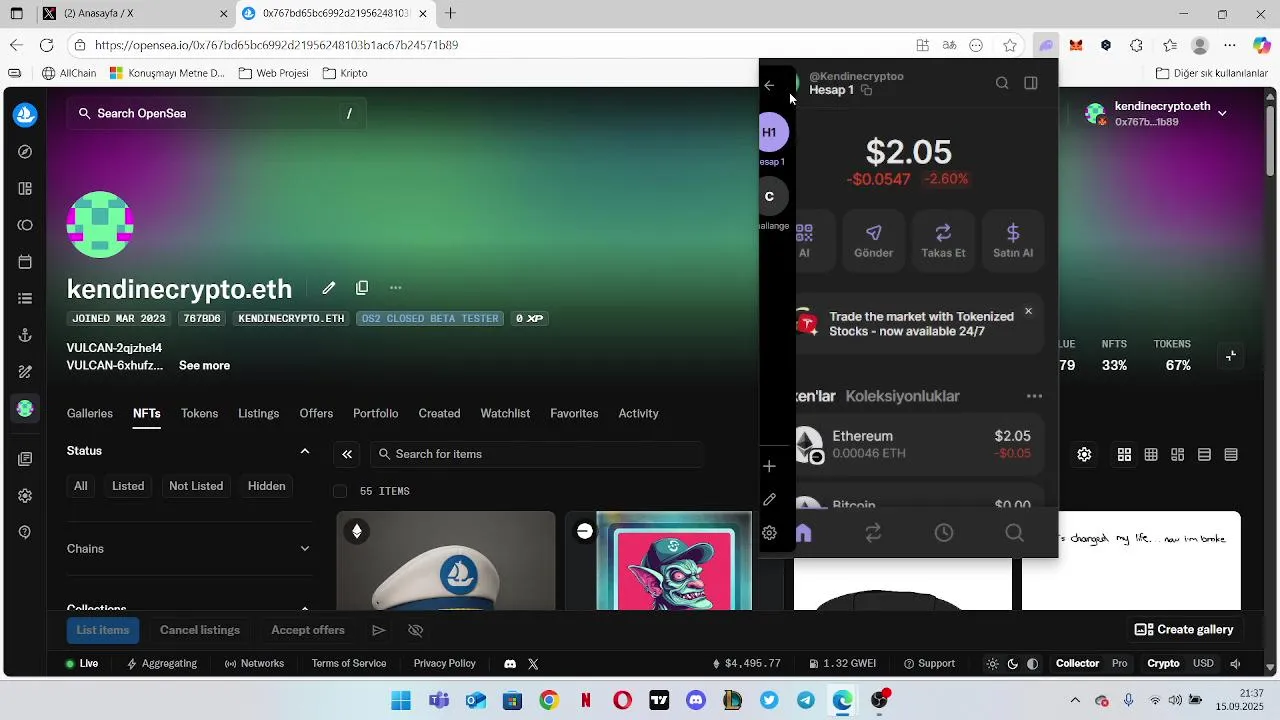Viewport: 1280px width, 720px height.
Task: Switch to Tokens tab
Action: (x=199, y=414)
